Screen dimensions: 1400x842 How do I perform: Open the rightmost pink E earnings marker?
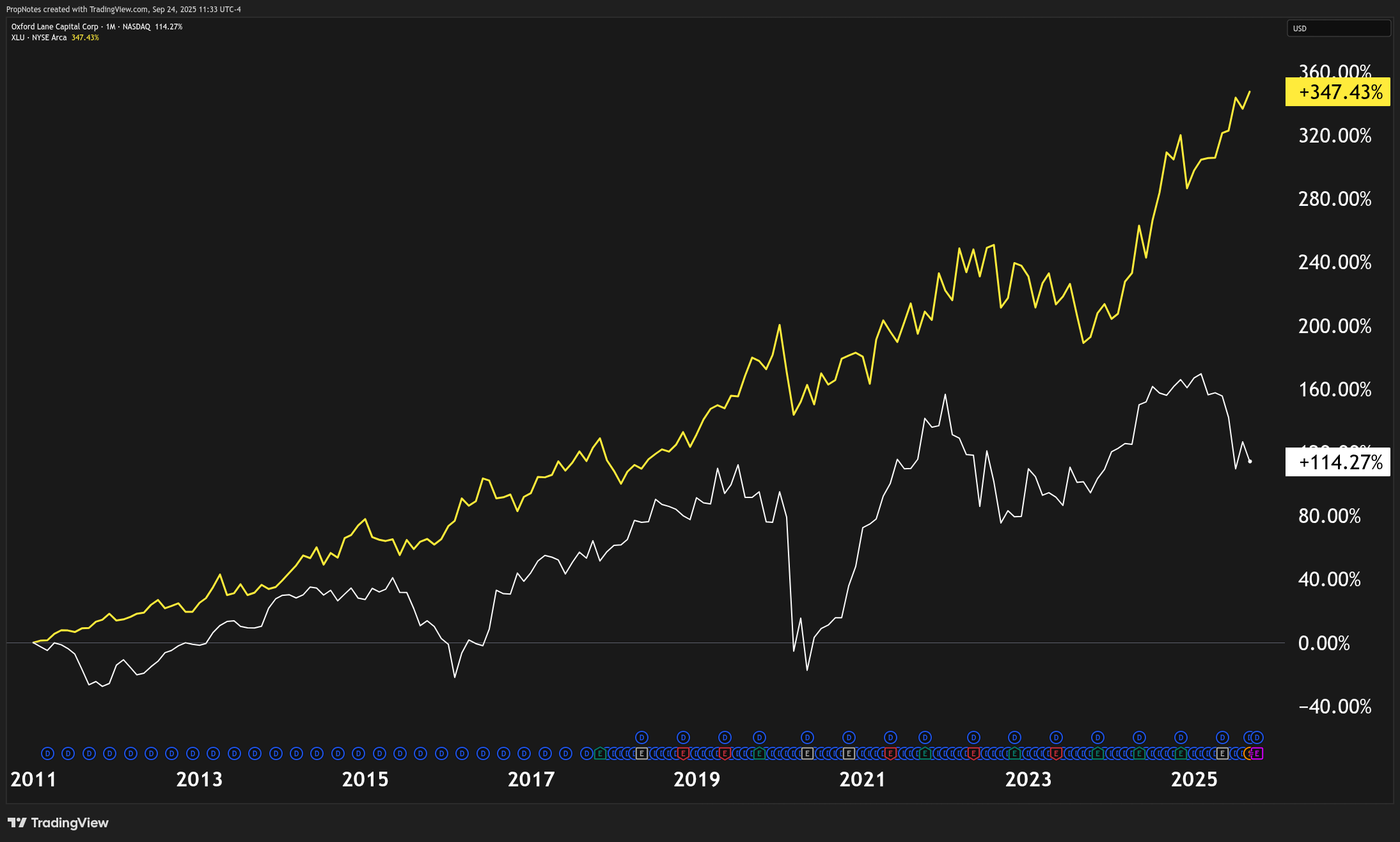1257,753
